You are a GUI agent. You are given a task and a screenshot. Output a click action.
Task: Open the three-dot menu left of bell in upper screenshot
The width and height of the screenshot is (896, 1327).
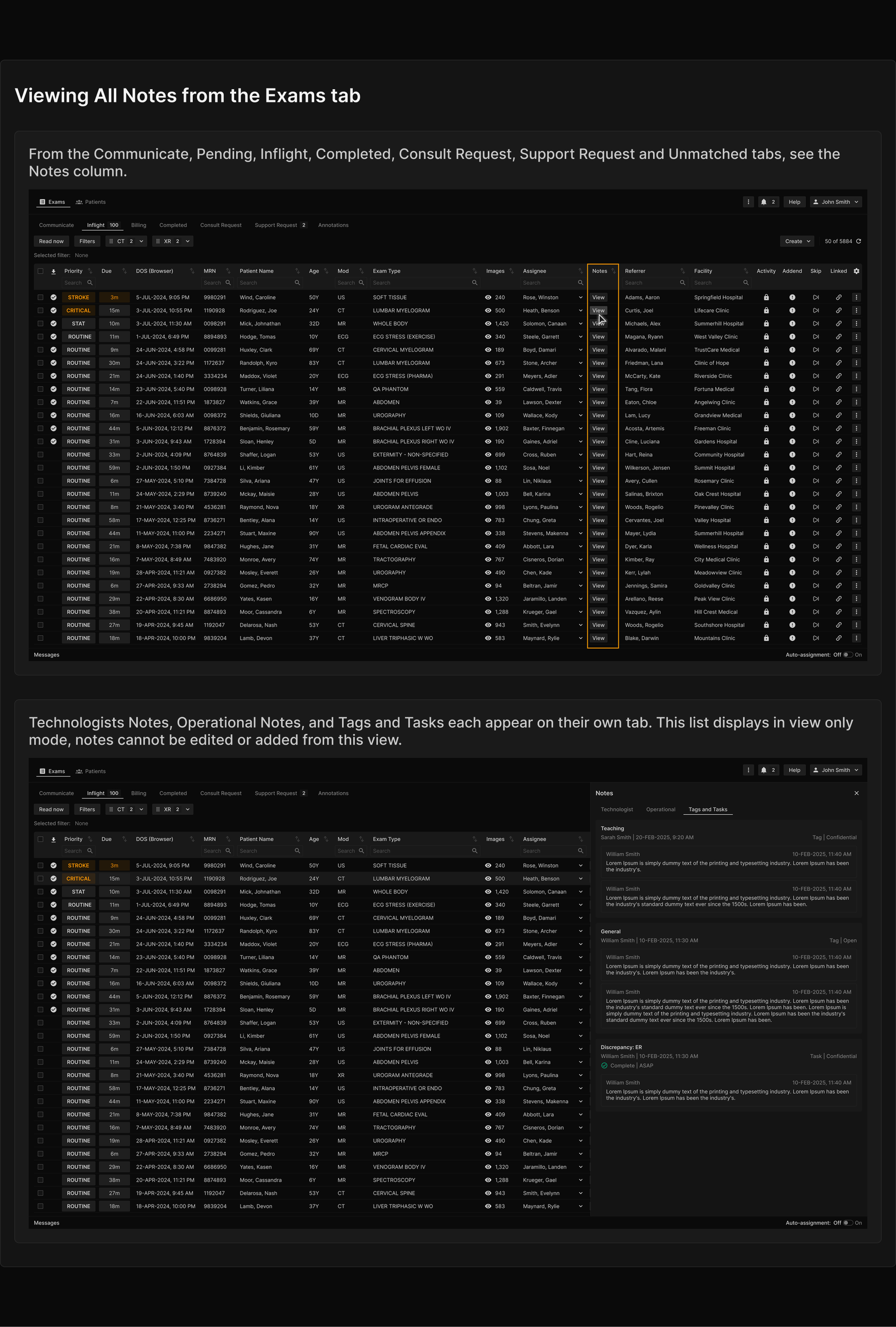(x=748, y=202)
